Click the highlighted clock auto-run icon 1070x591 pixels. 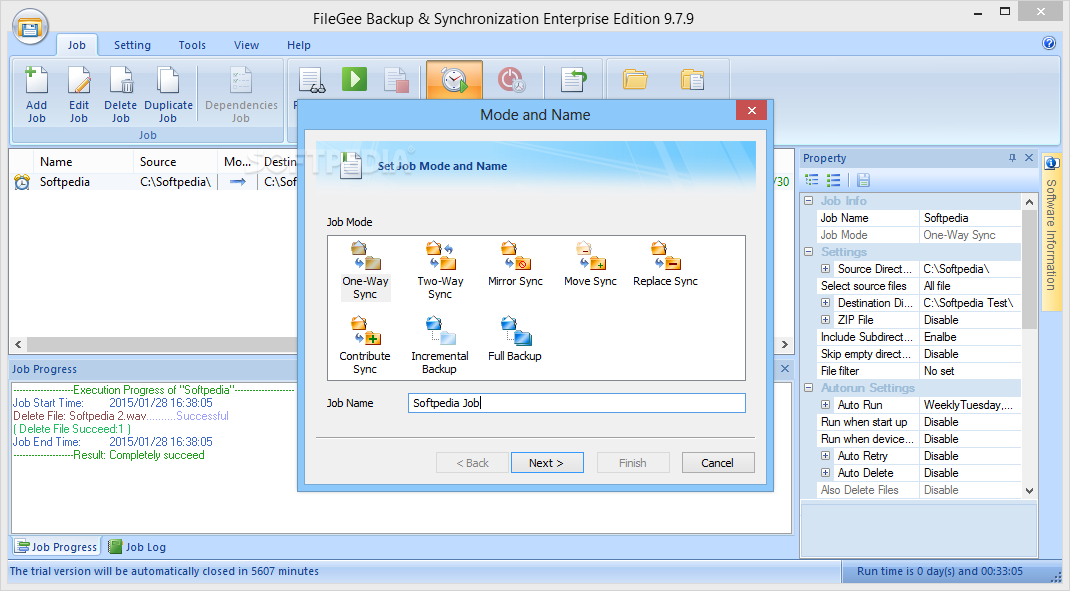[454, 79]
